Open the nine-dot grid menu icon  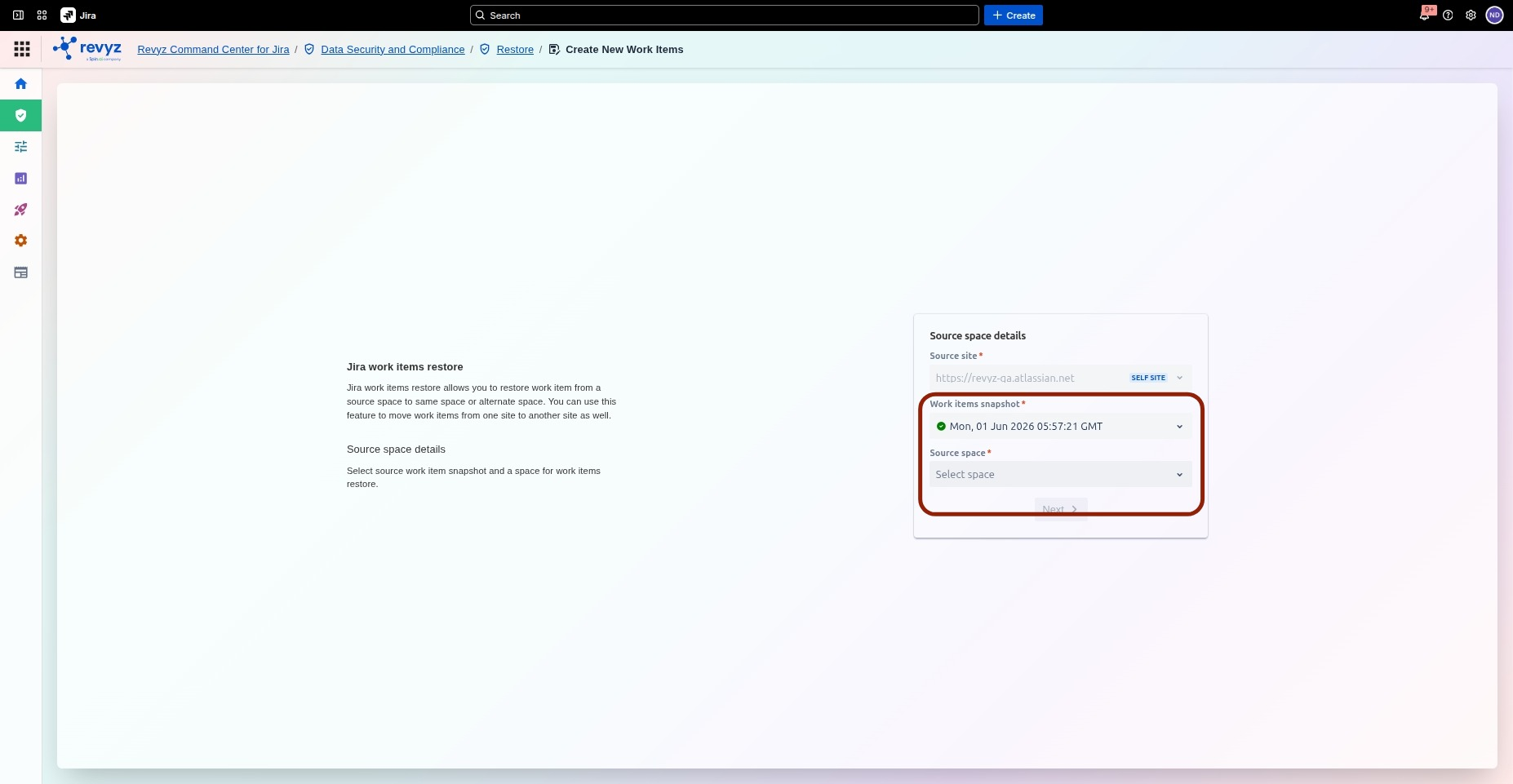(22, 50)
